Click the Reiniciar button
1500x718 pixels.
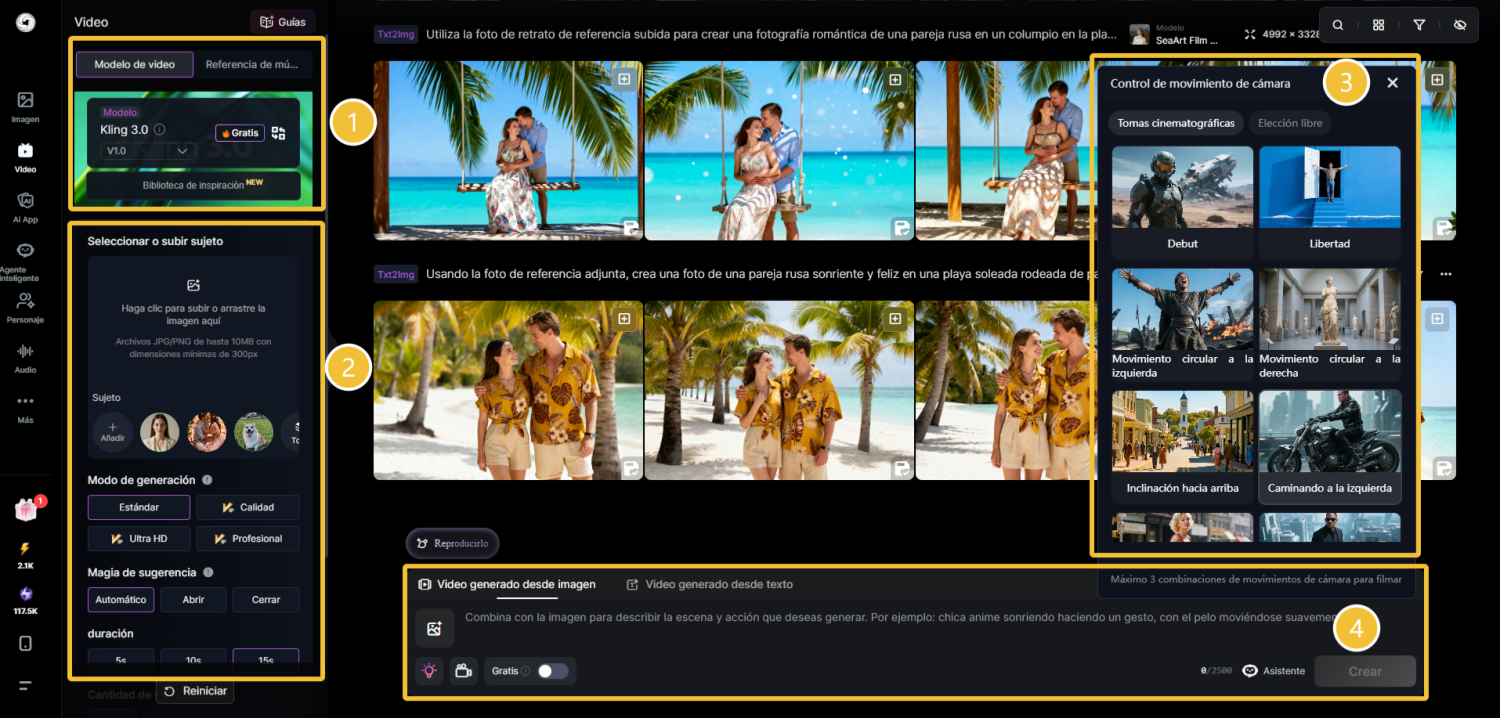(195, 690)
